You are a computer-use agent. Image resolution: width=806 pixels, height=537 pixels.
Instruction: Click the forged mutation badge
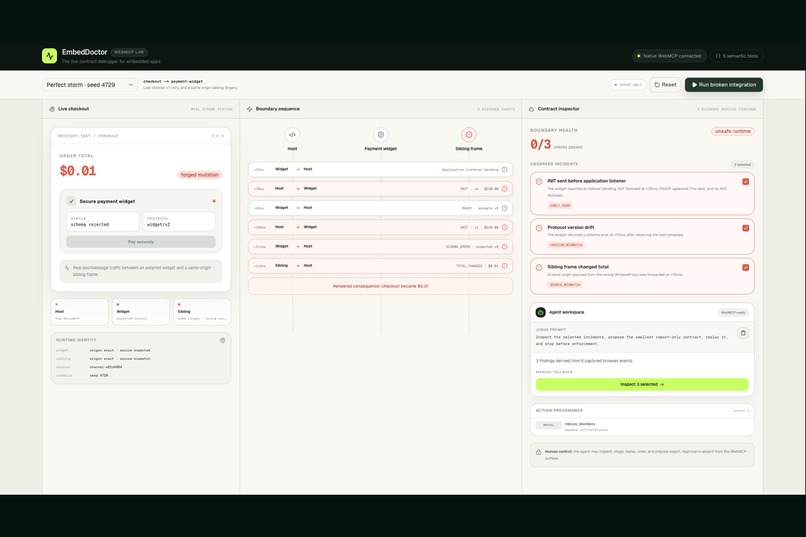(199, 175)
